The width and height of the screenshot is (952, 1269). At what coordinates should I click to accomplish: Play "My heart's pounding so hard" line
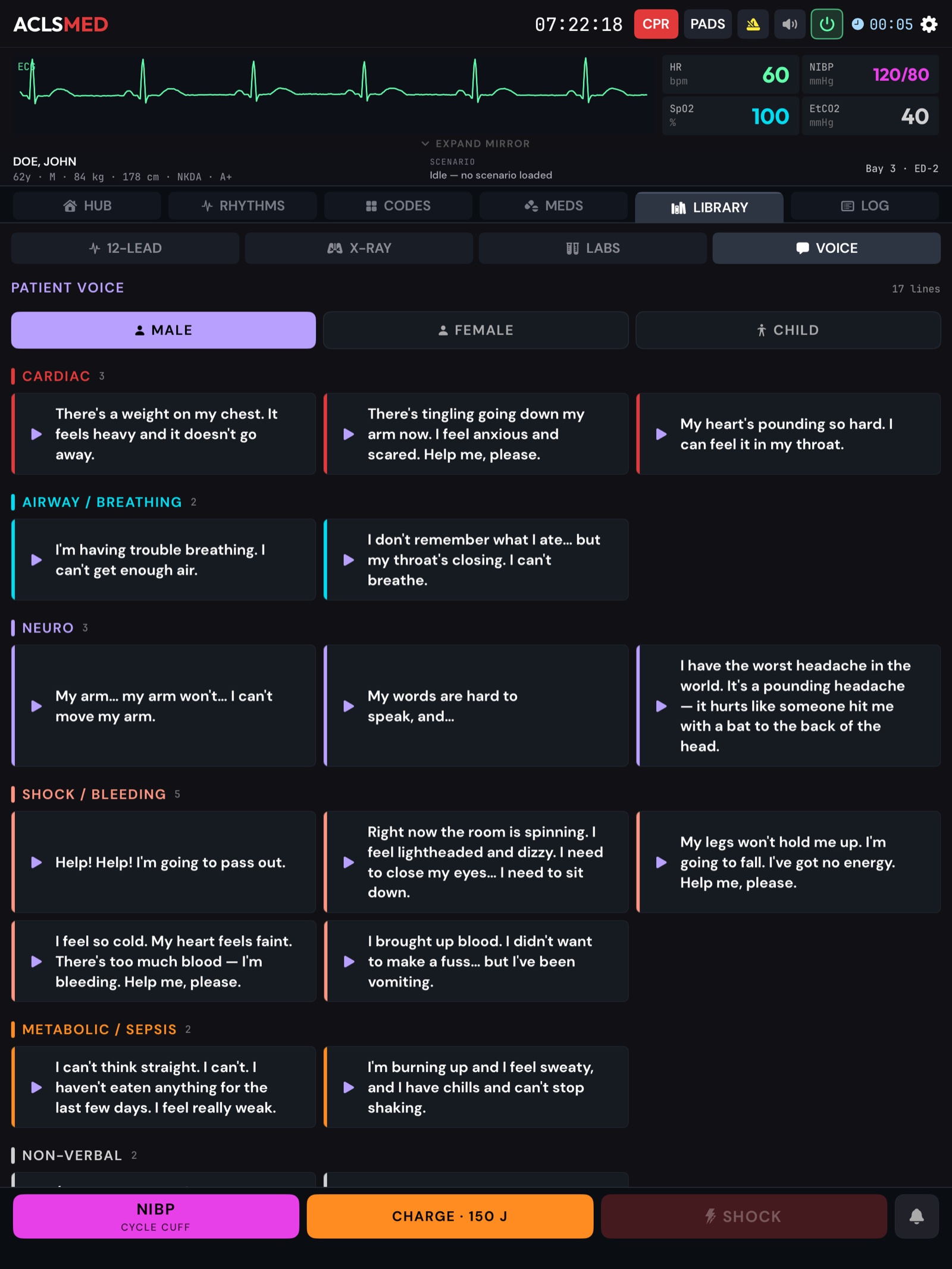[x=788, y=434]
